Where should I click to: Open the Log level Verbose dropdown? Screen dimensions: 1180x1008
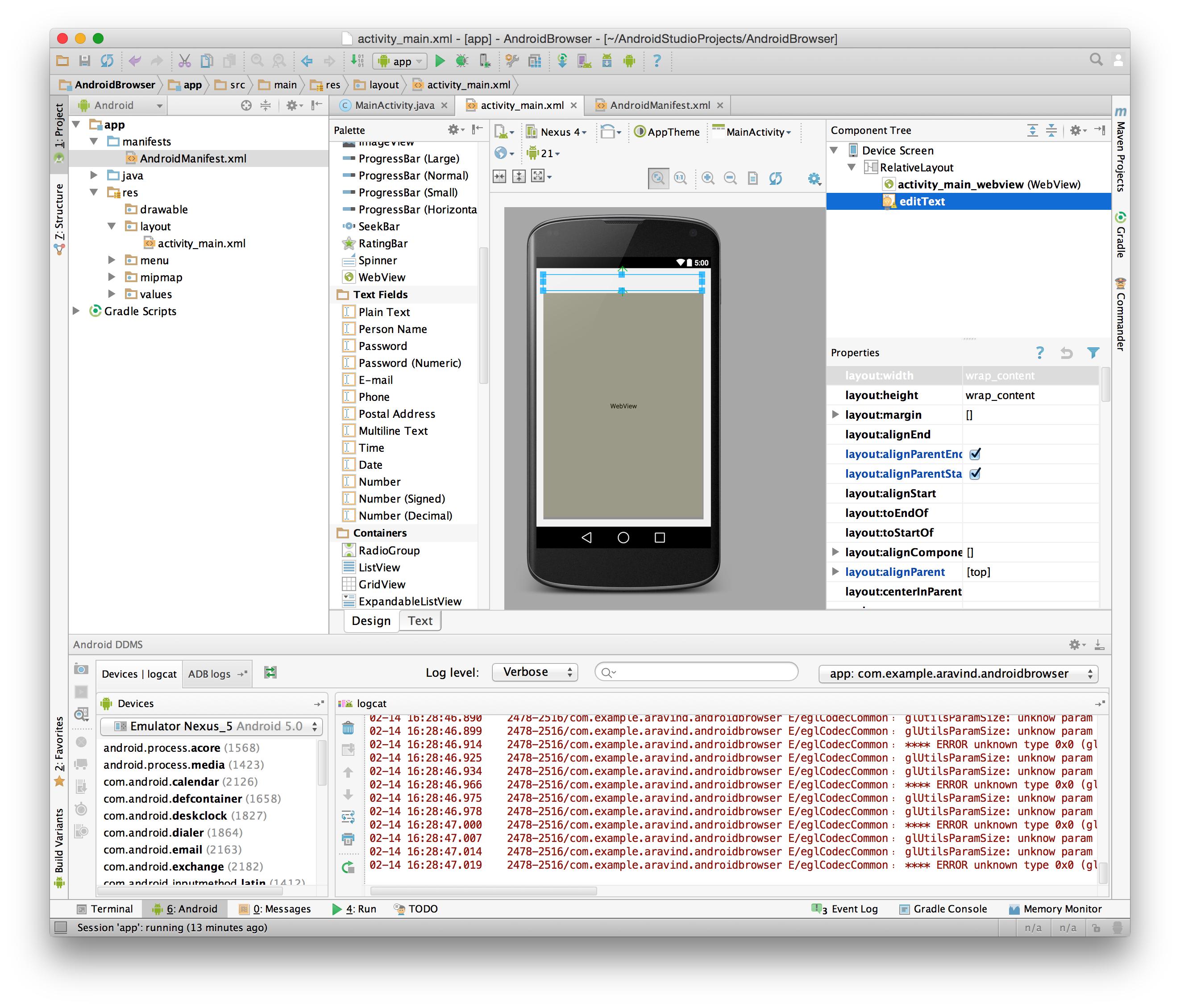pyautogui.click(x=535, y=673)
